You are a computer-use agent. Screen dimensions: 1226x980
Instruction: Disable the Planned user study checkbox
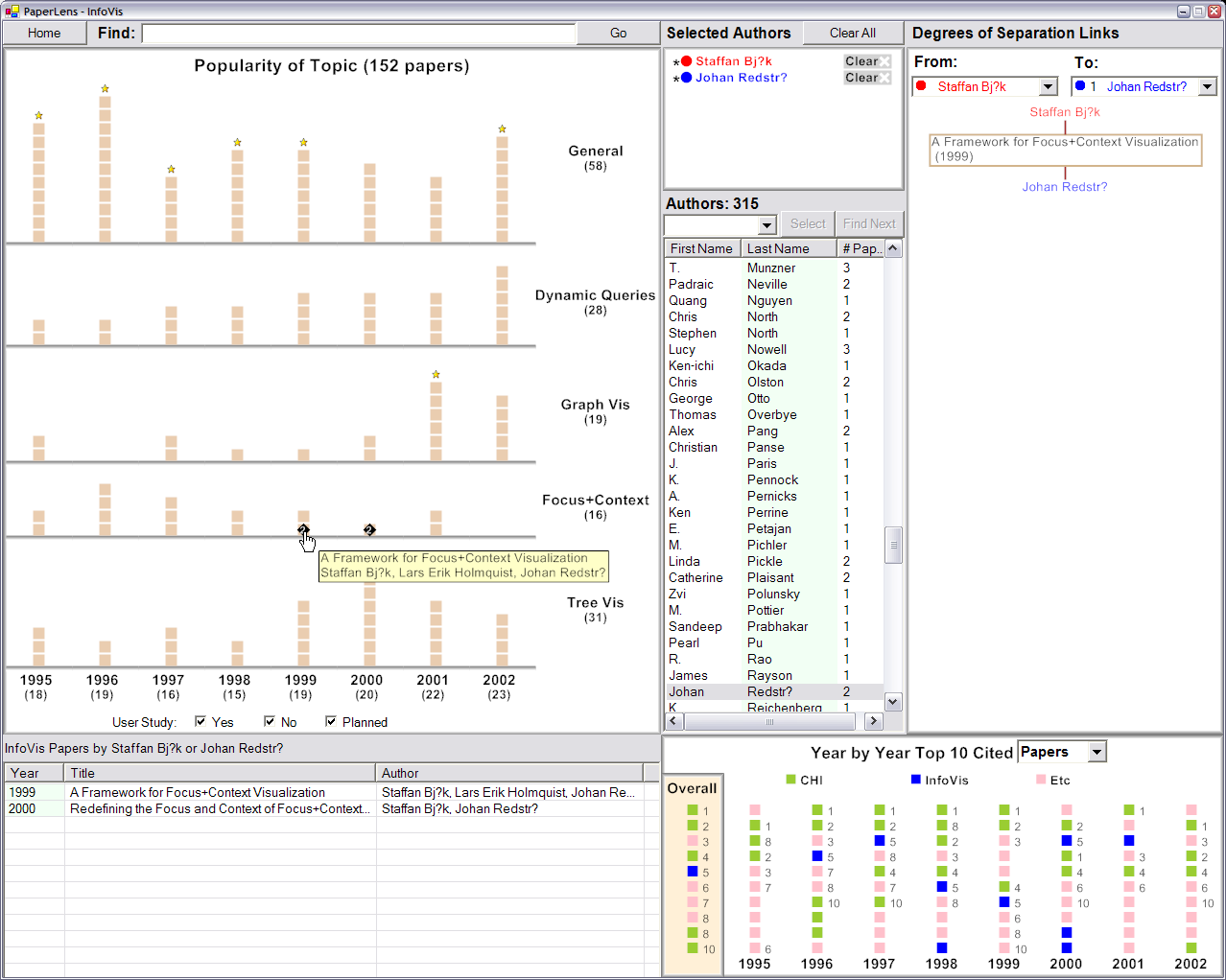click(x=331, y=721)
